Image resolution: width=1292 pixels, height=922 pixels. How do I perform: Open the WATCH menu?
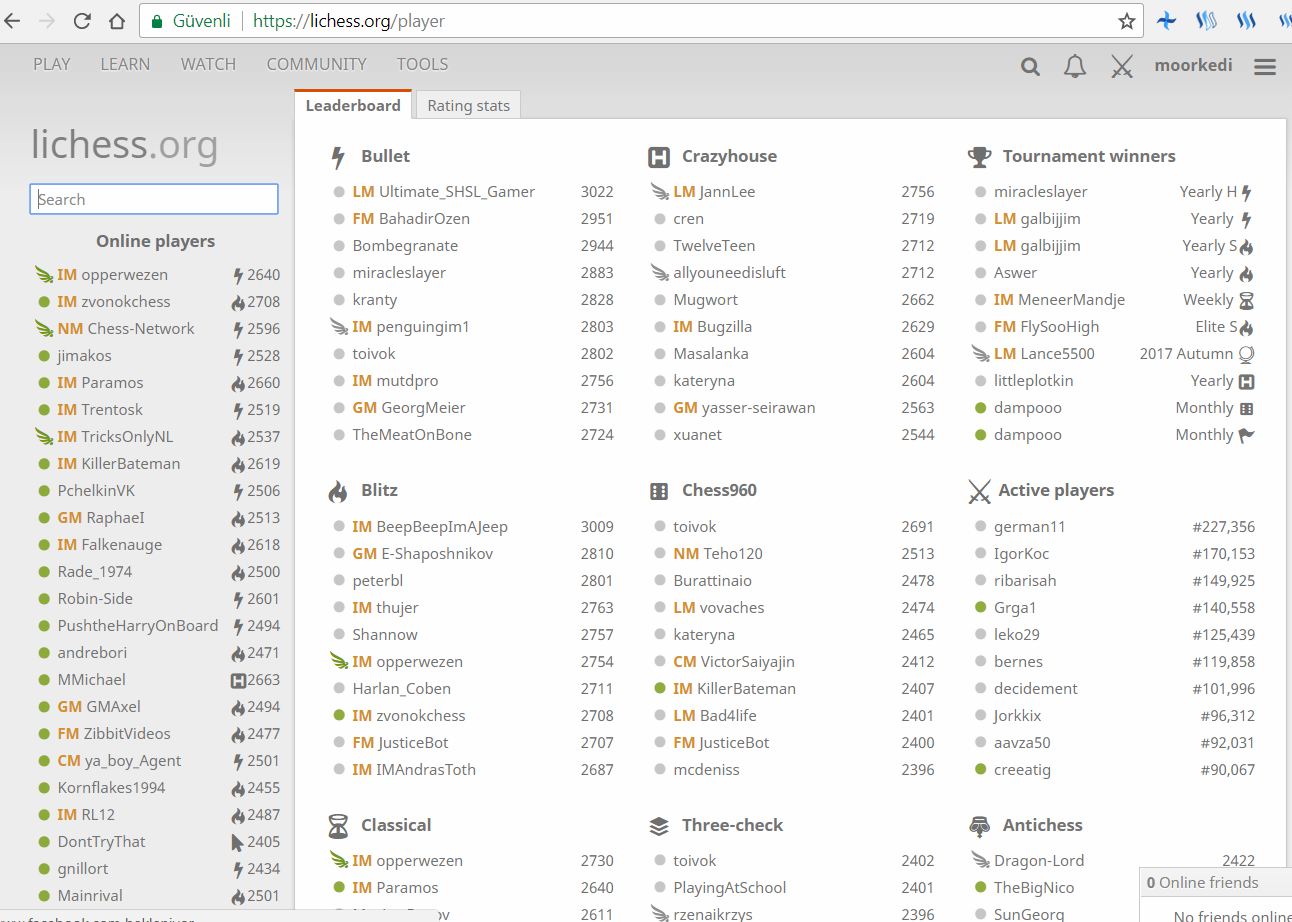tap(208, 64)
